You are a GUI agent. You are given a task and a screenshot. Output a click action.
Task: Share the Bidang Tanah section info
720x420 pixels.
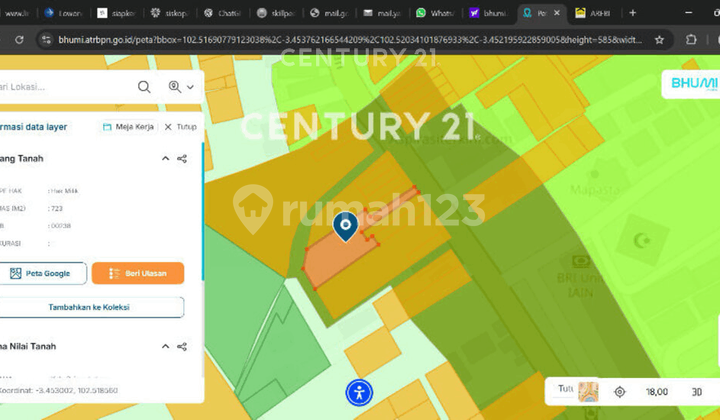point(182,158)
